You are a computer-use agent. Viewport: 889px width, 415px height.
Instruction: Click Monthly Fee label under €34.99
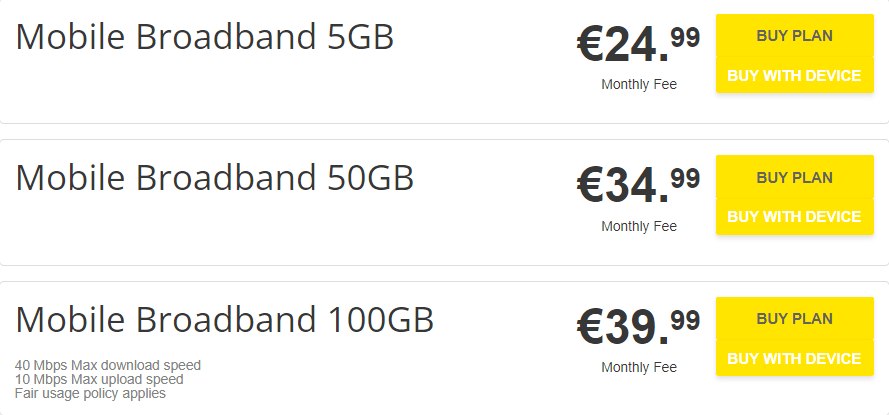click(639, 226)
